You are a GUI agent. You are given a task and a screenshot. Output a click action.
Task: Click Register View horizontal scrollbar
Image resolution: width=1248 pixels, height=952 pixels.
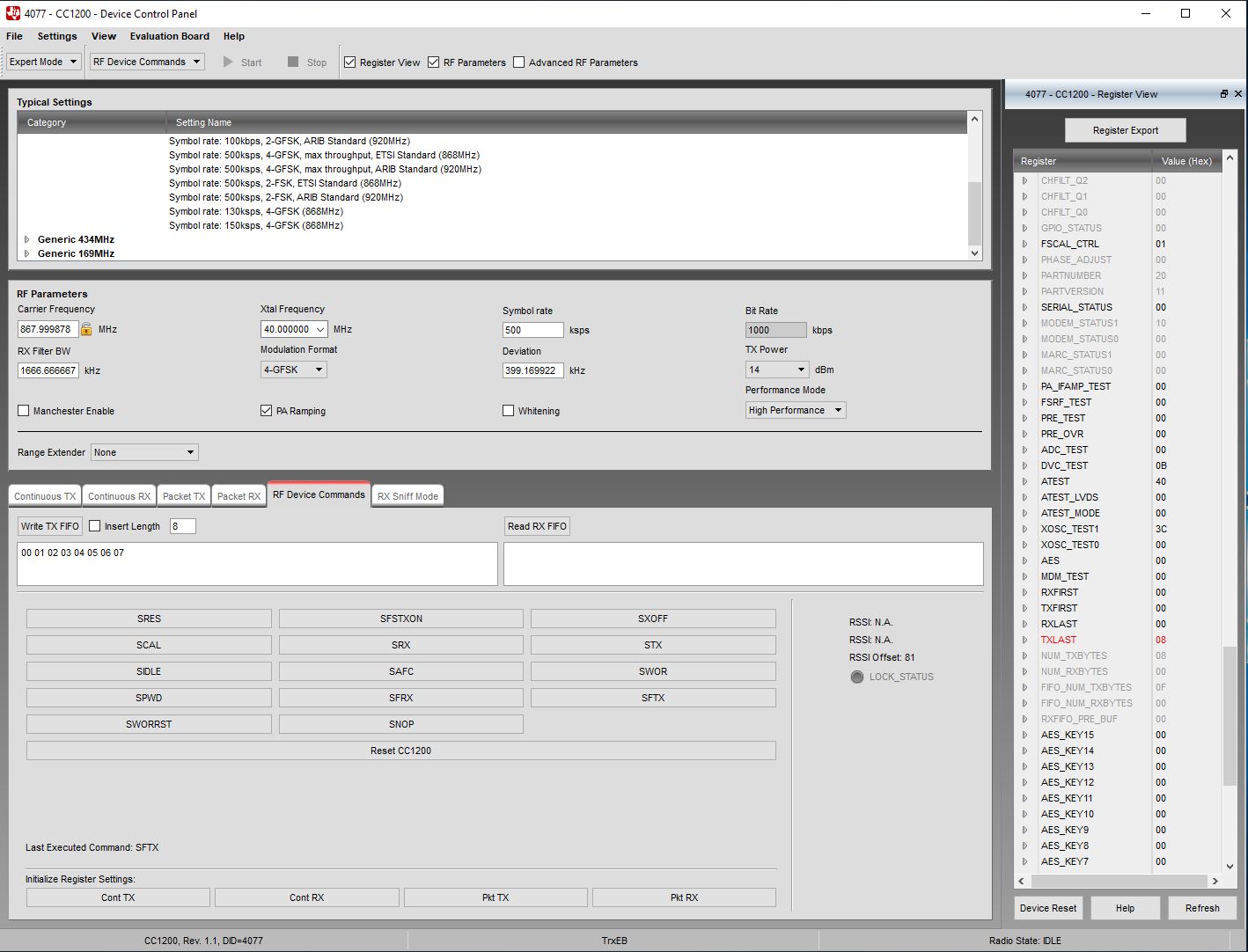1118,881
